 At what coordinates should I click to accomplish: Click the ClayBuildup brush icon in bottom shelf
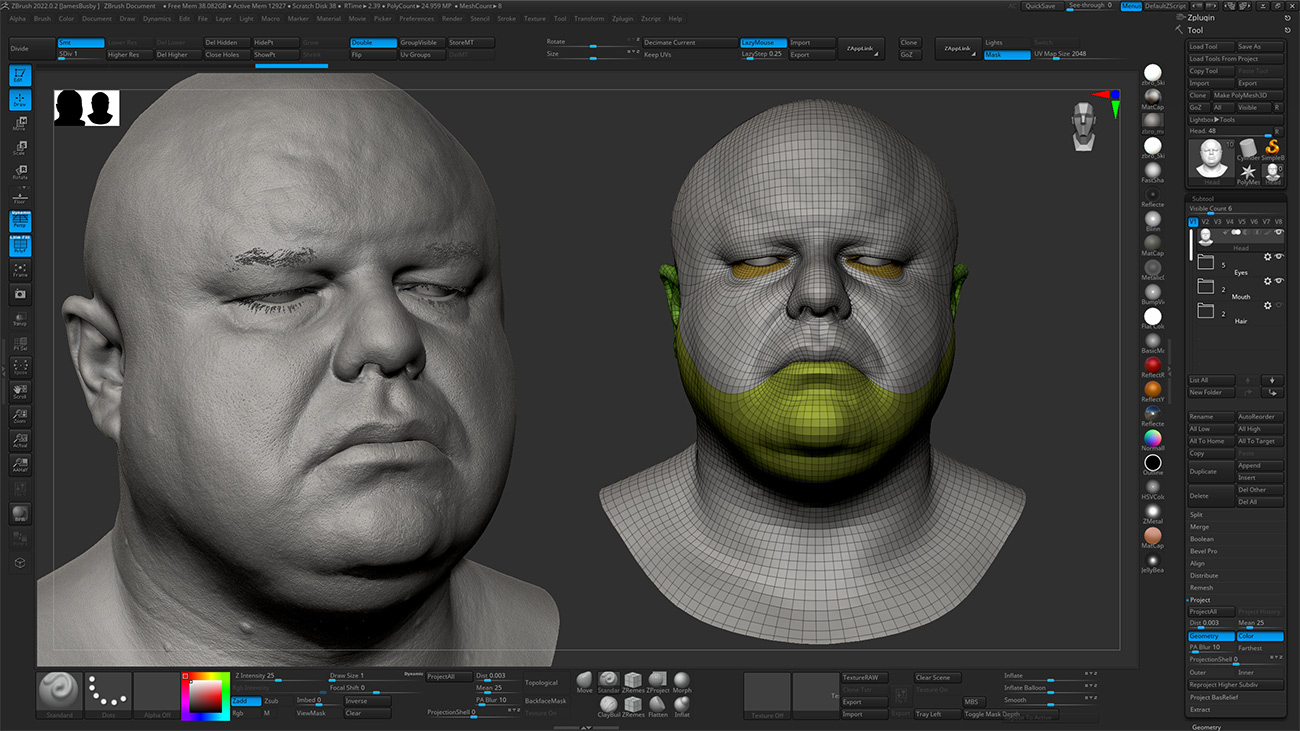tap(609, 704)
